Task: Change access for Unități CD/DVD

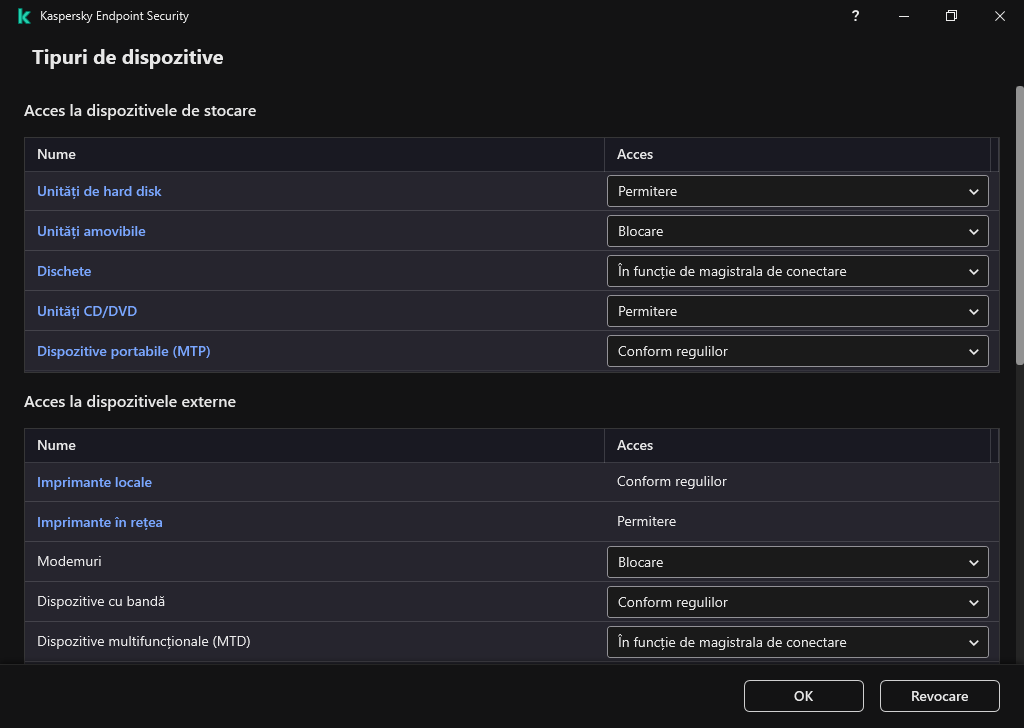Action: [x=797, y=311]
